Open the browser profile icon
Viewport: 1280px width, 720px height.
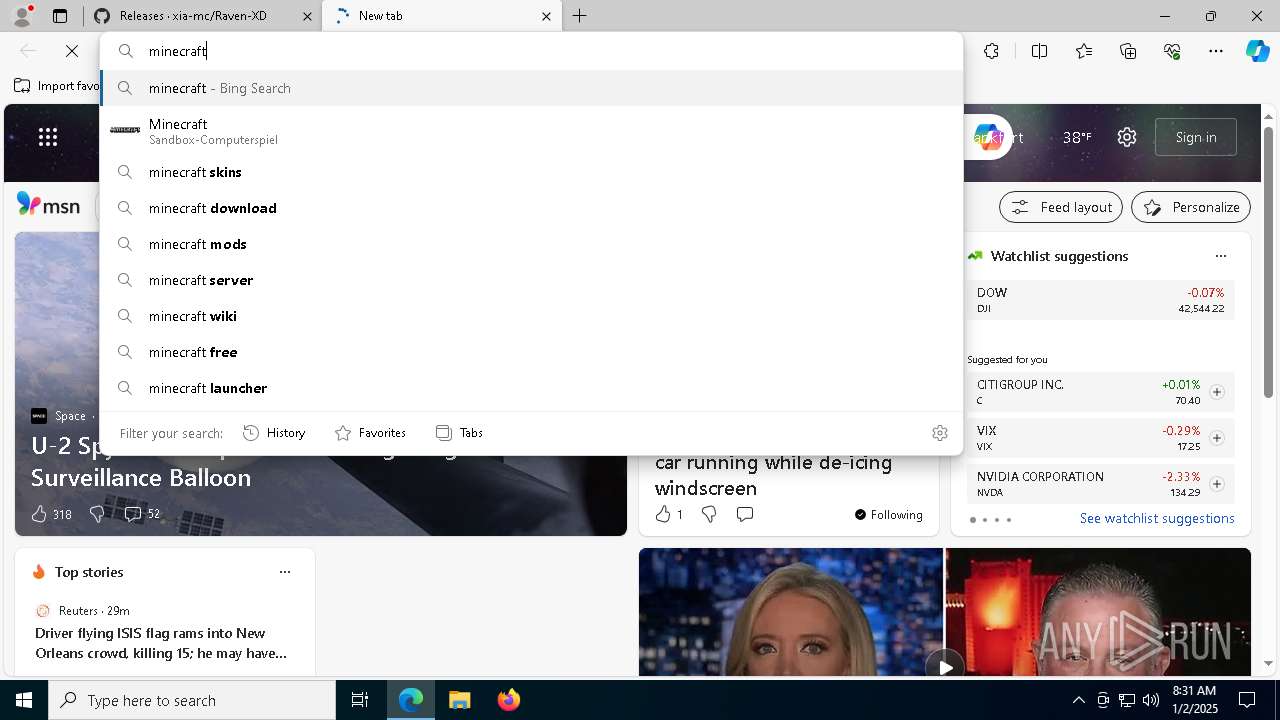[x=22, y=16]
